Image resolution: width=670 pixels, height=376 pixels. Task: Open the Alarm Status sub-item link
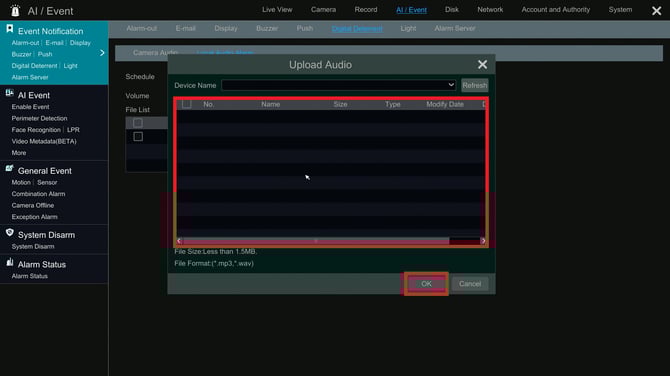(29, 276)
